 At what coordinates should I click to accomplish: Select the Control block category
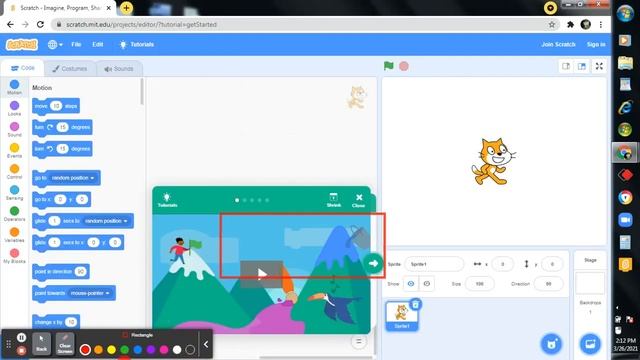click(x=14, y=171)
